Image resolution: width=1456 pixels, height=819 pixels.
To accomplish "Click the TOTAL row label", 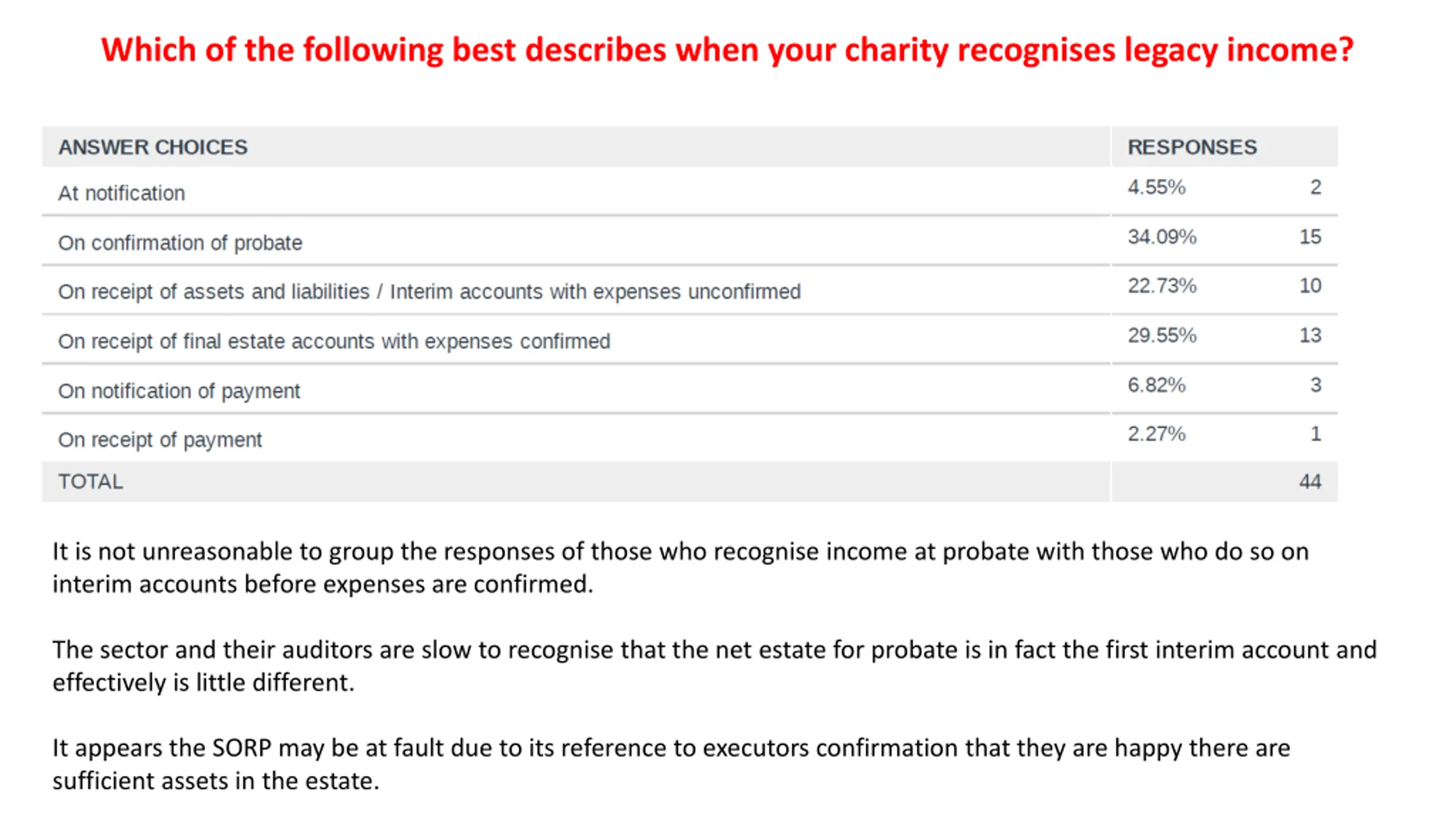I will (90, 482).
